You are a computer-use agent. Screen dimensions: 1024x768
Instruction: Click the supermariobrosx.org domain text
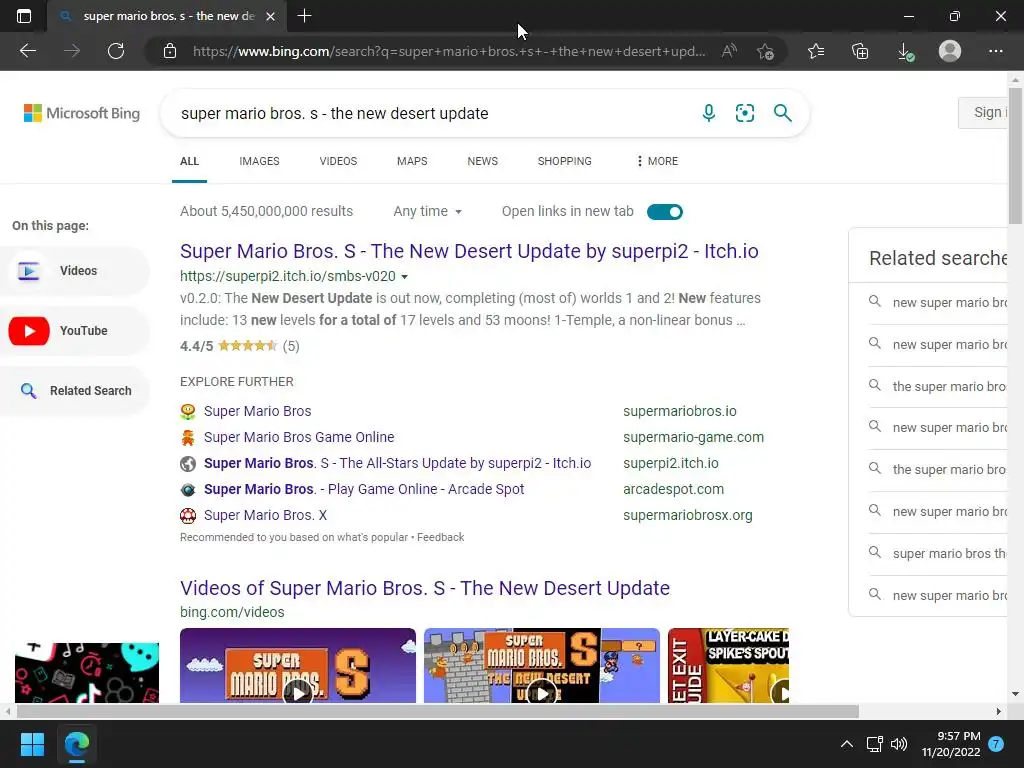click(688, 516)
